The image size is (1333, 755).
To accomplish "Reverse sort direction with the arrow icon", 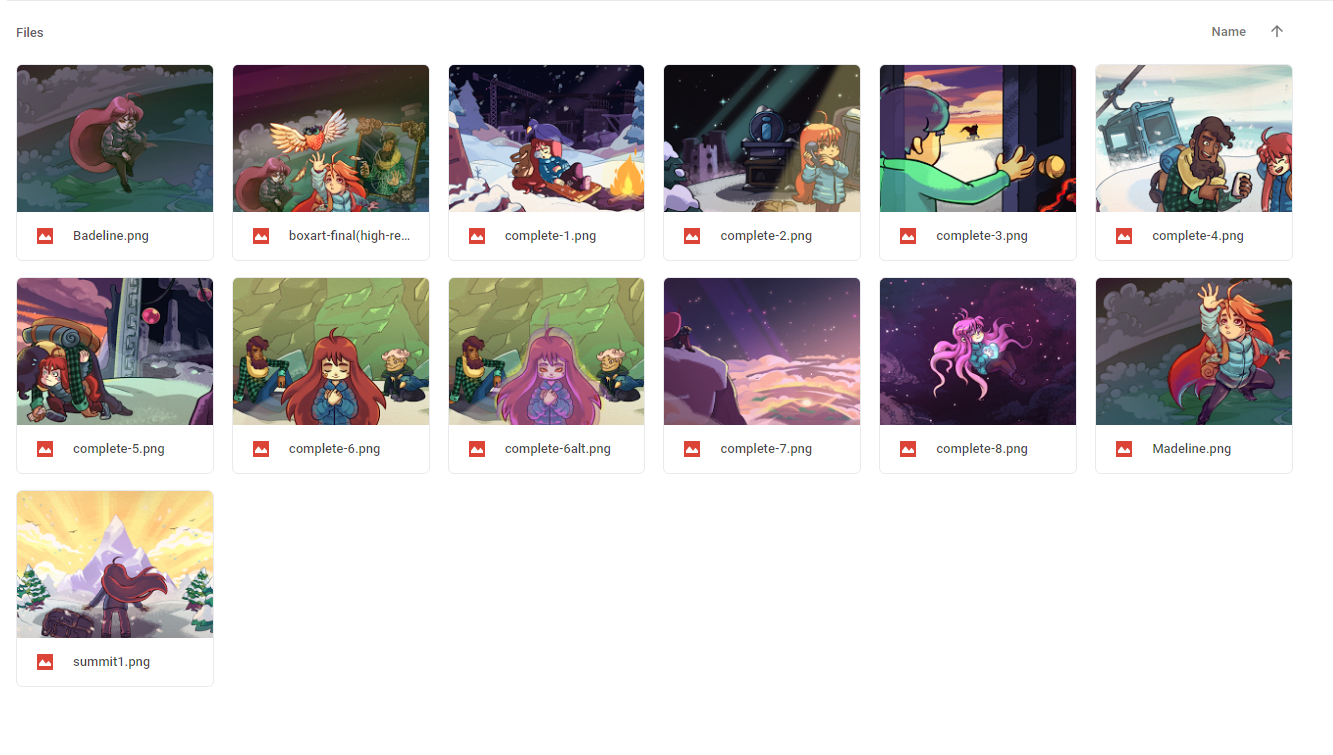I will point(1277,31).
